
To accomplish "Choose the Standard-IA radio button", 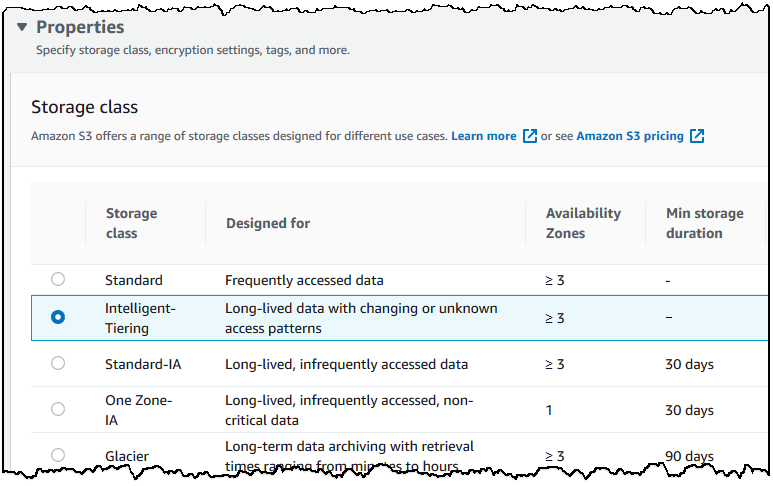I will click(x=58, y=363).
